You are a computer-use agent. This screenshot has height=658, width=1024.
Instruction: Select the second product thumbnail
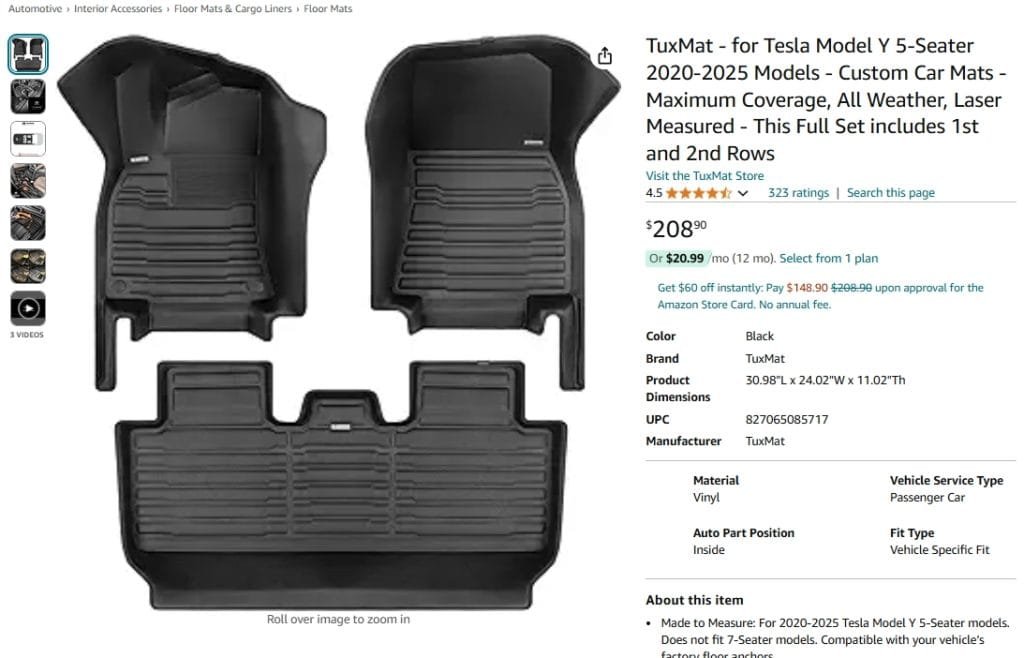click(x=28, y=97)
